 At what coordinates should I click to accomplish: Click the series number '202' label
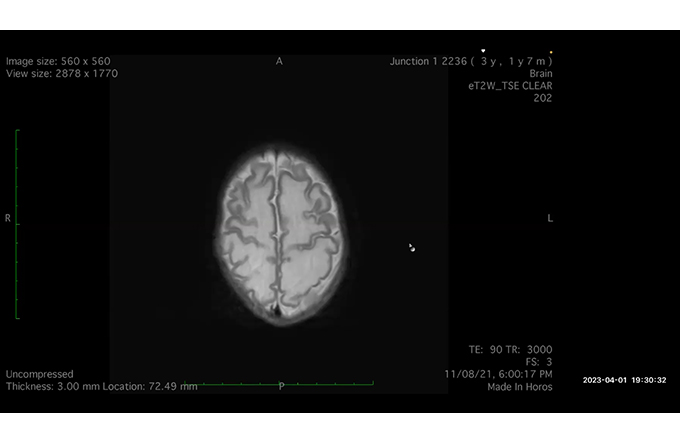pos(543,98)
